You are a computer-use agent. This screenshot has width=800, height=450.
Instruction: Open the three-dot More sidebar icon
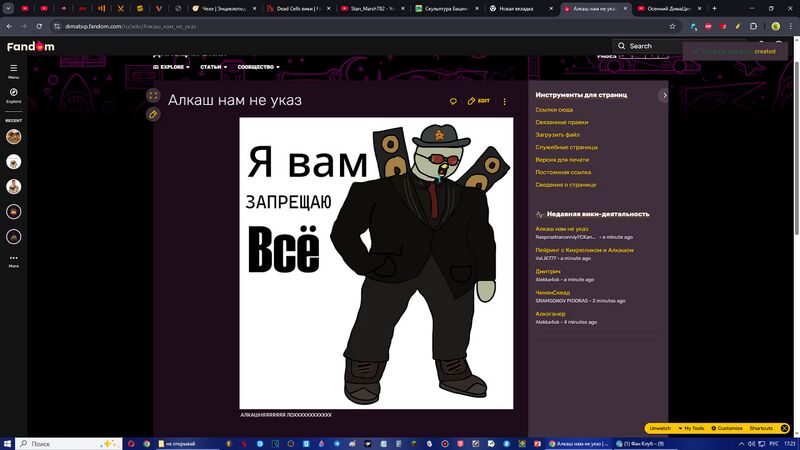click(14, 260)
